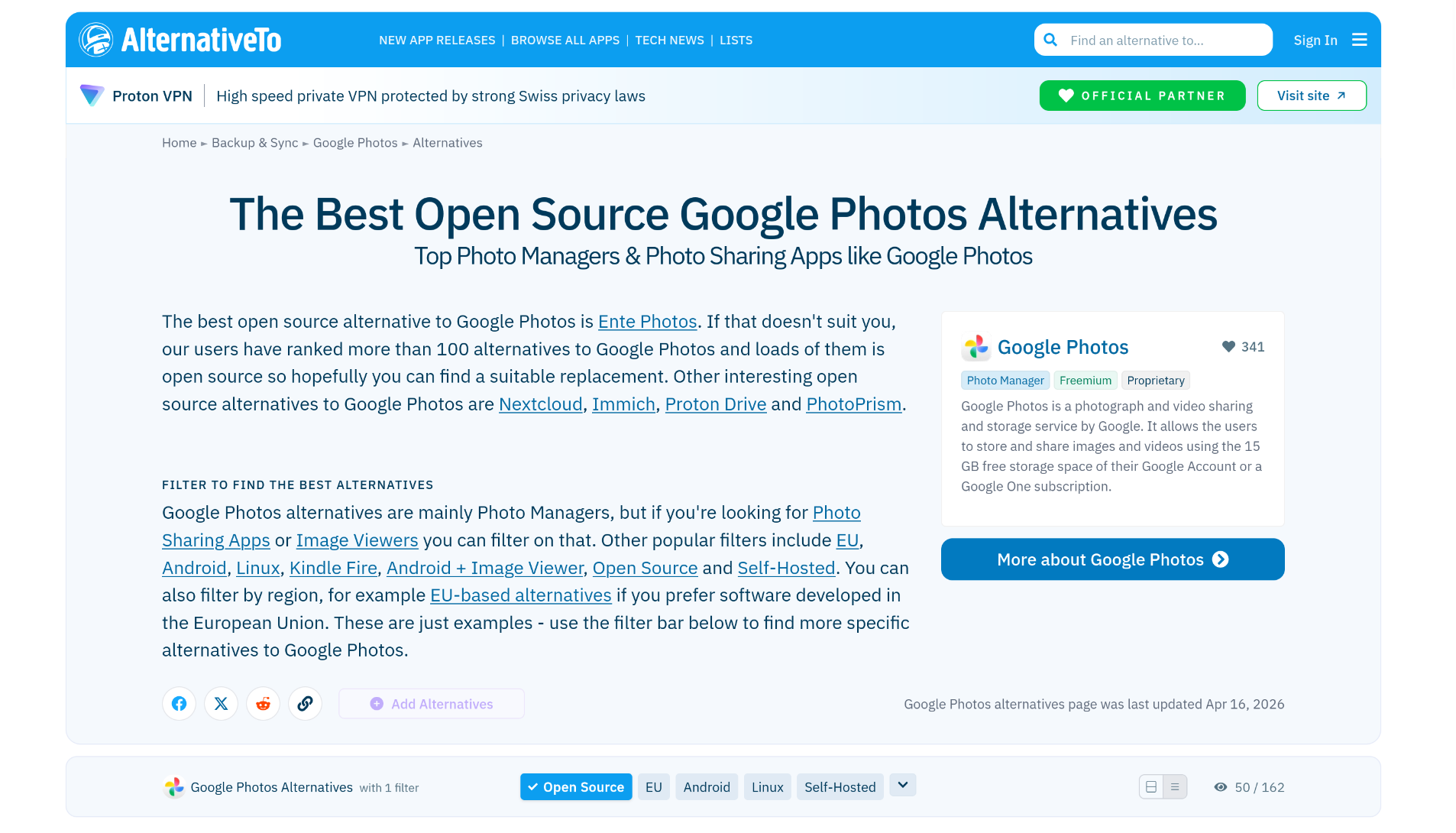Click Sign In
Image resolution: width=1456 pixels, height=833 pixels.
coord(1315,41)
